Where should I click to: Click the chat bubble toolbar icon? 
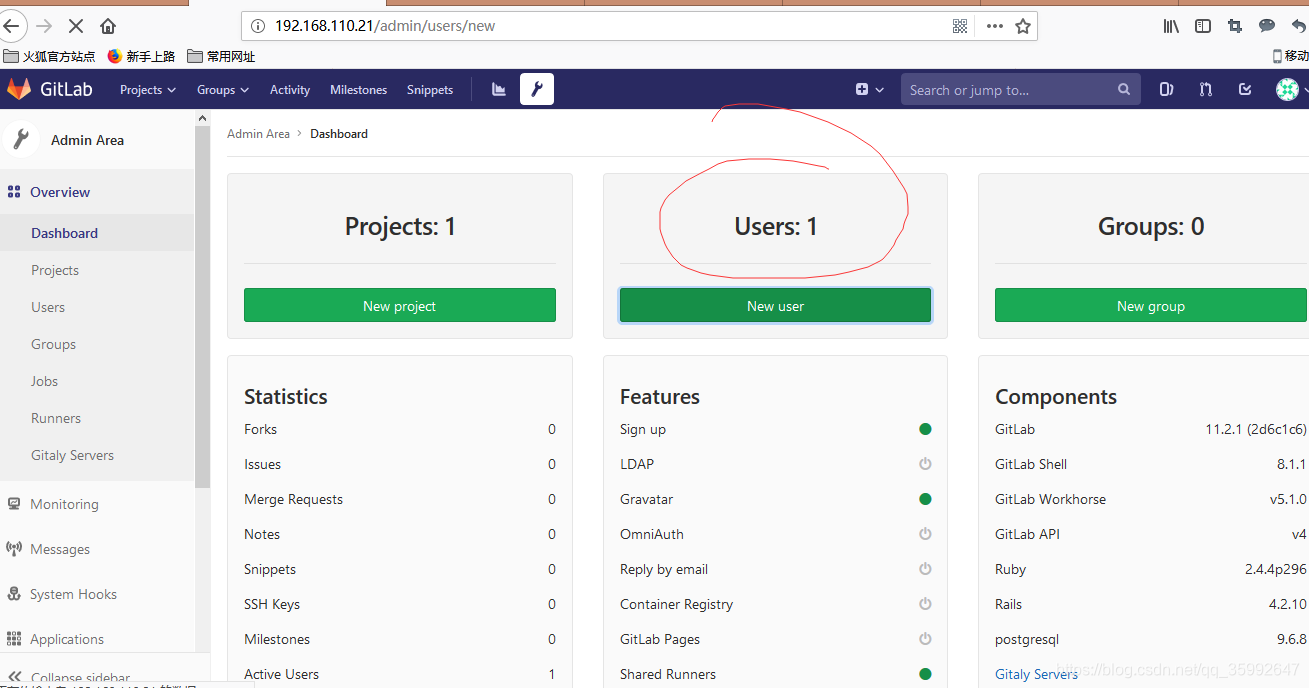(1267, 26)
